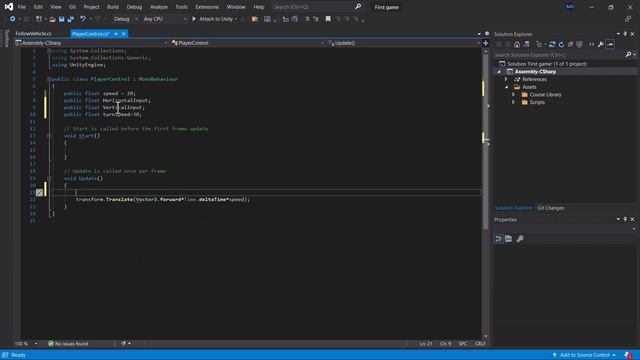Click Add to Source Control button

[584, 355]
